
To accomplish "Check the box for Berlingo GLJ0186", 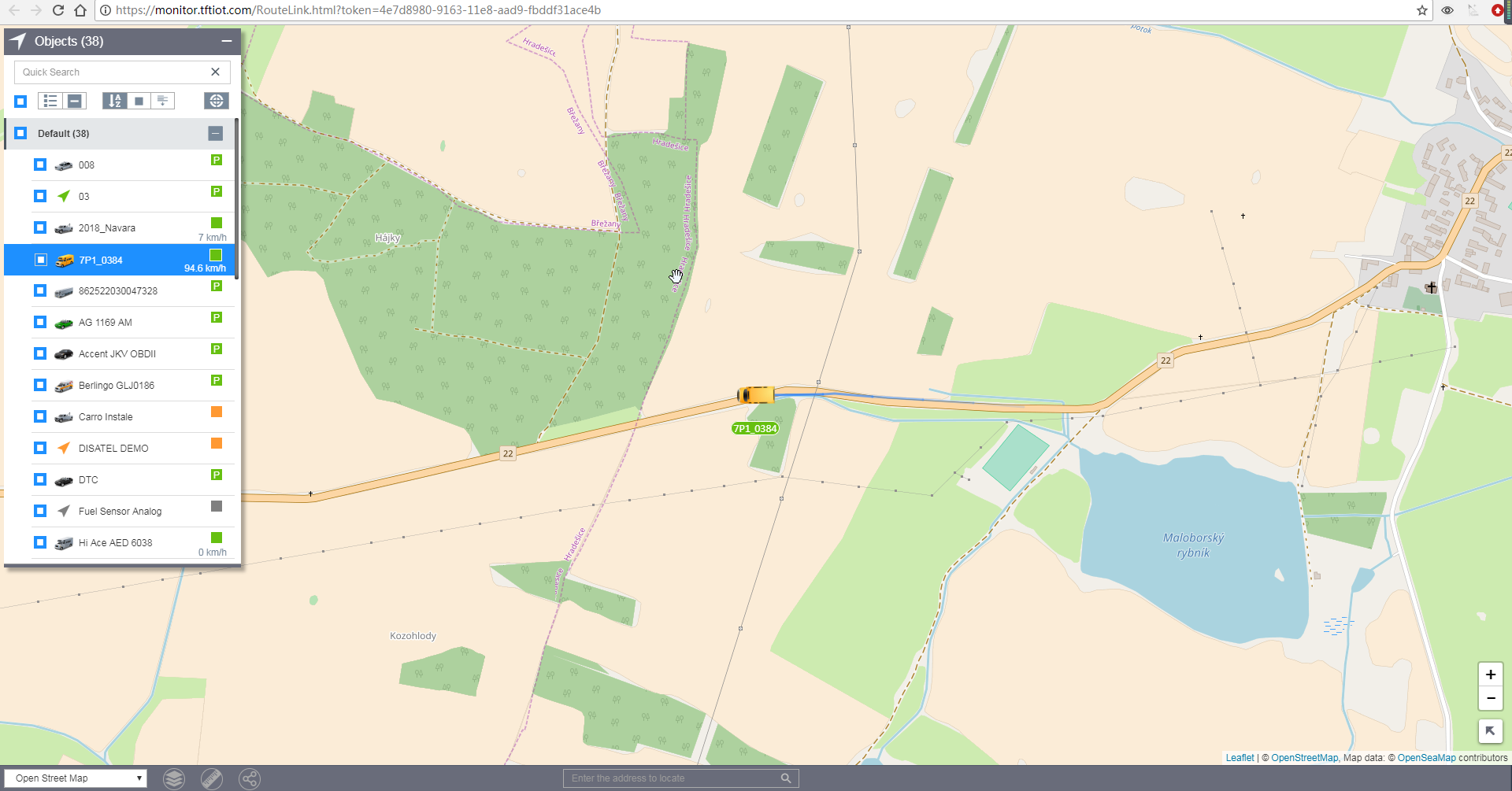I will [40, 385].
